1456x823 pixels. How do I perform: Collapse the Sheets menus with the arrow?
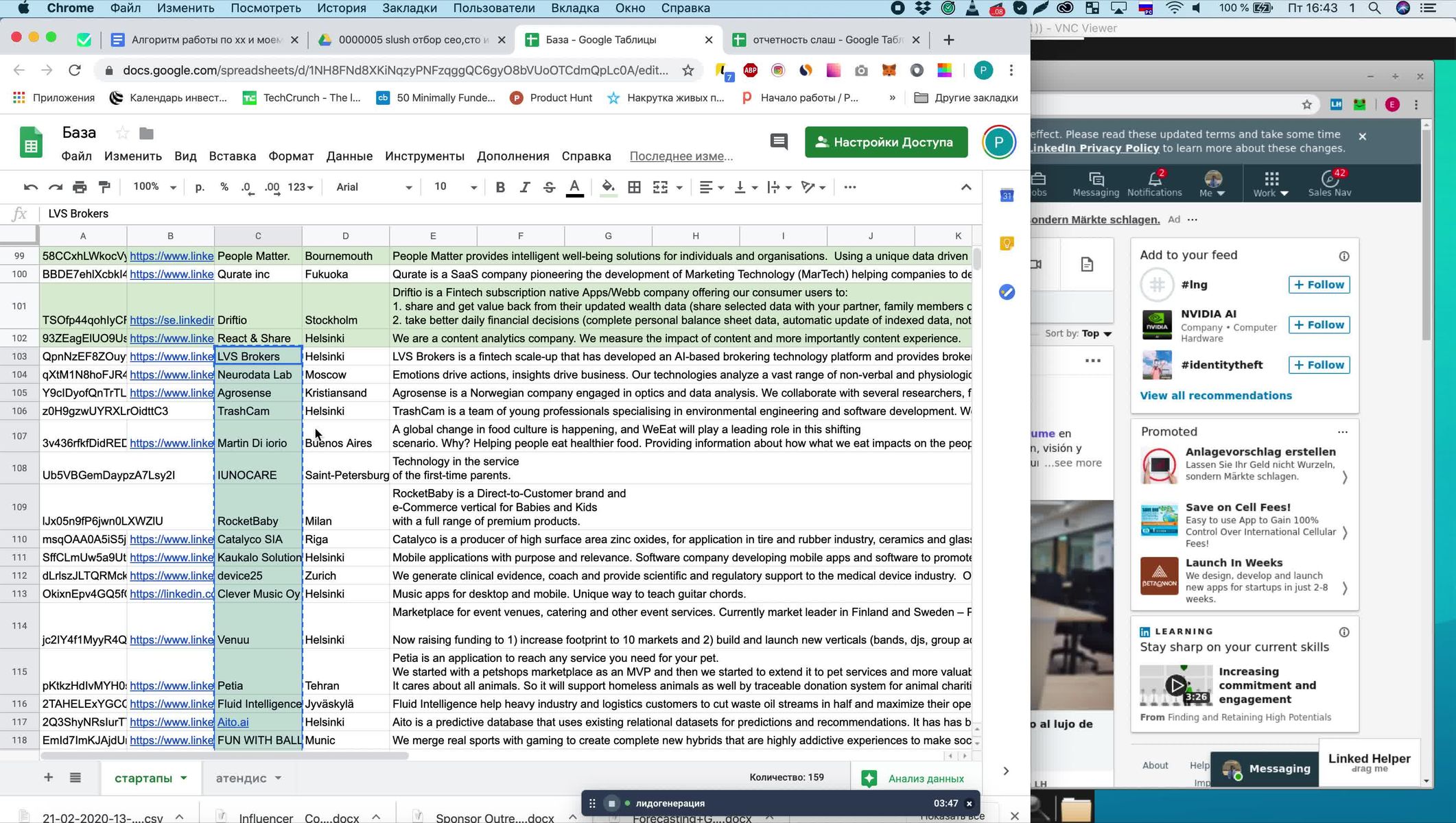[966, 187]
